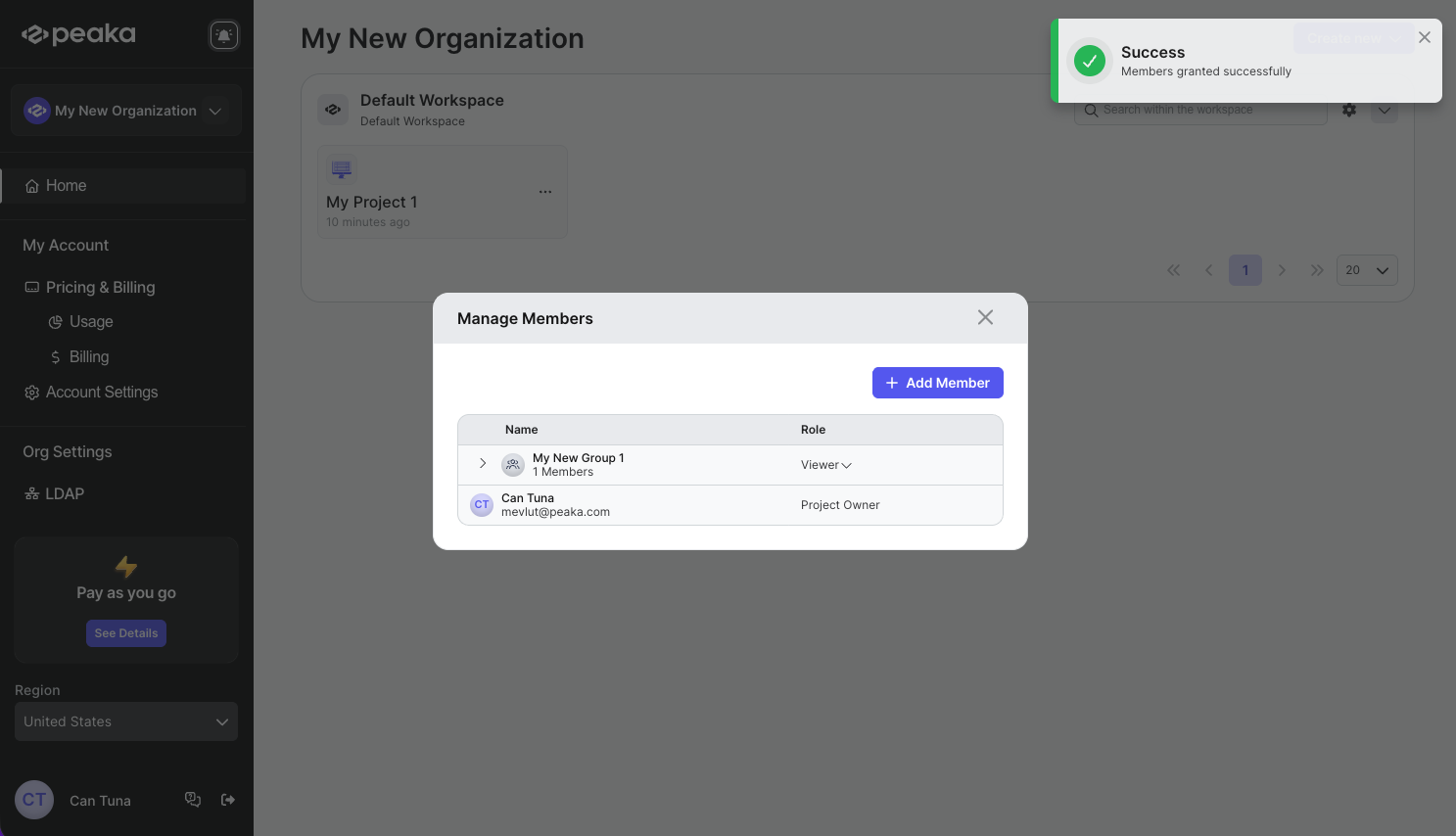Change the page size dropdown showing 20
The height and width of the screenshot is (836, 1456).
click(x=1366, y=270)
